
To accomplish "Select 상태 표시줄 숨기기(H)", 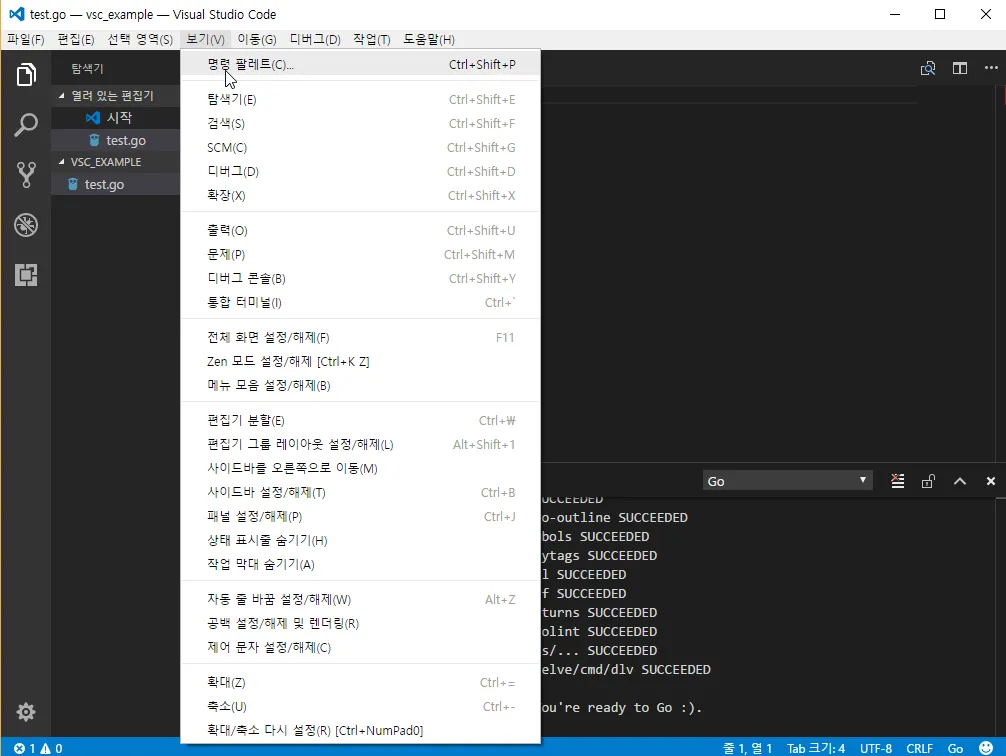I will click(x=361, y=540).
